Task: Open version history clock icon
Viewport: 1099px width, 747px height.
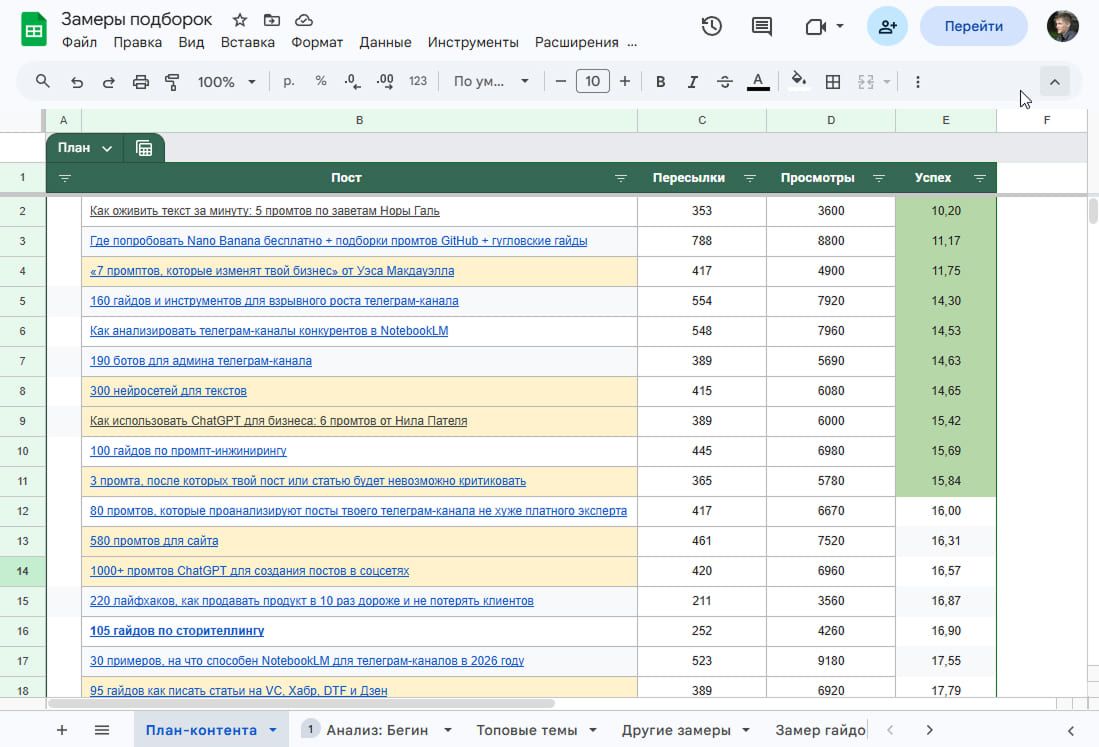Action: pos(711,27)
